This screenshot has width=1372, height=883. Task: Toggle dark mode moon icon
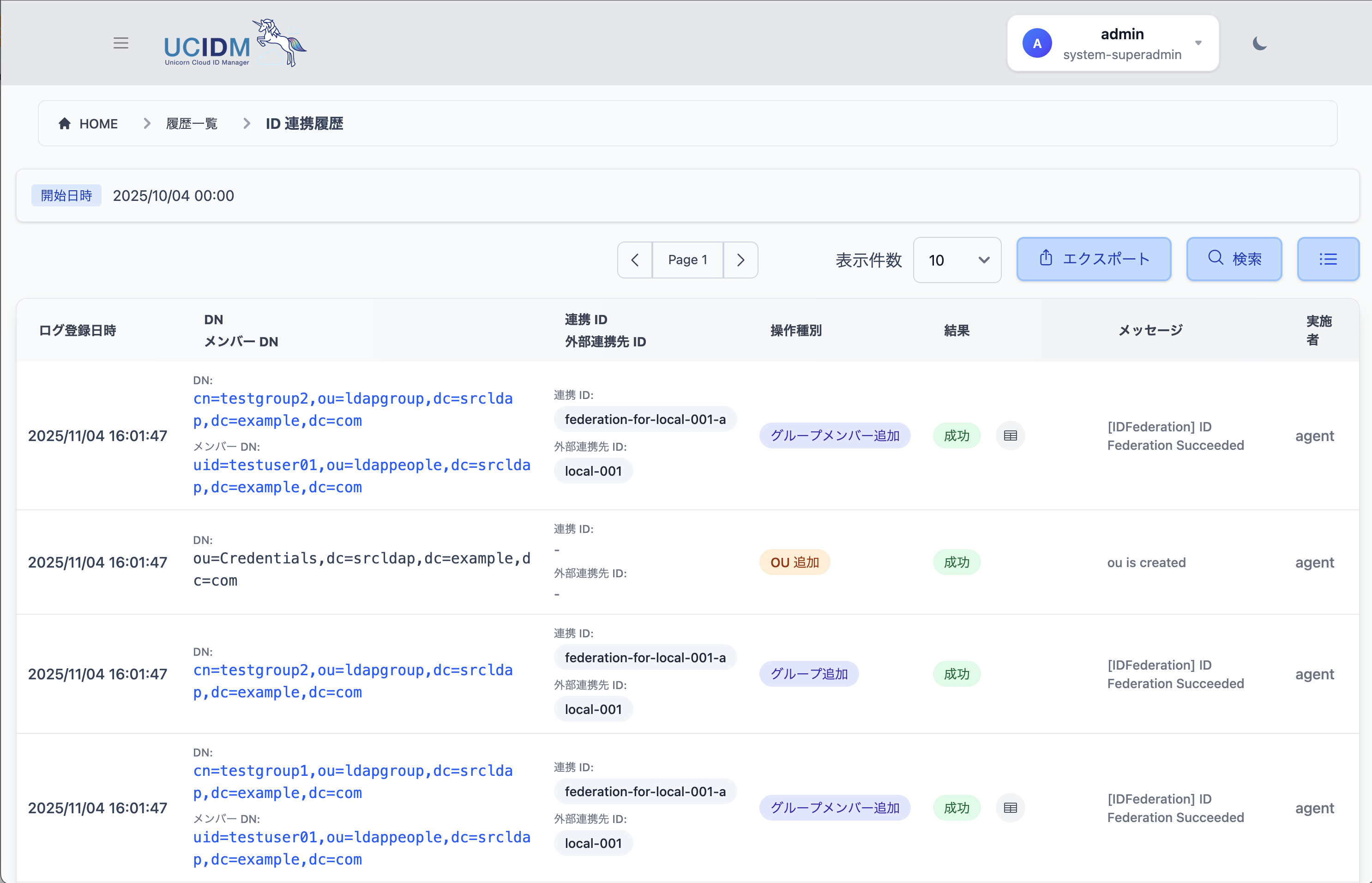tap(1259, 43)
